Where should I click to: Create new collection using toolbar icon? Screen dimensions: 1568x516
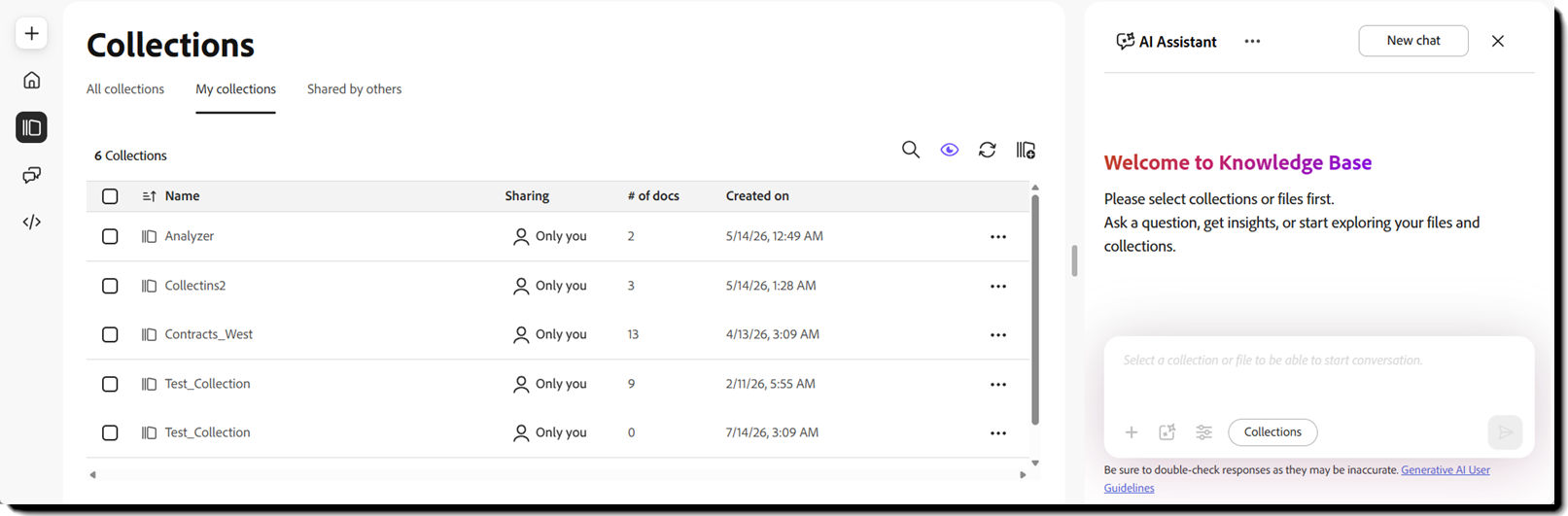tap(1026, 150)
